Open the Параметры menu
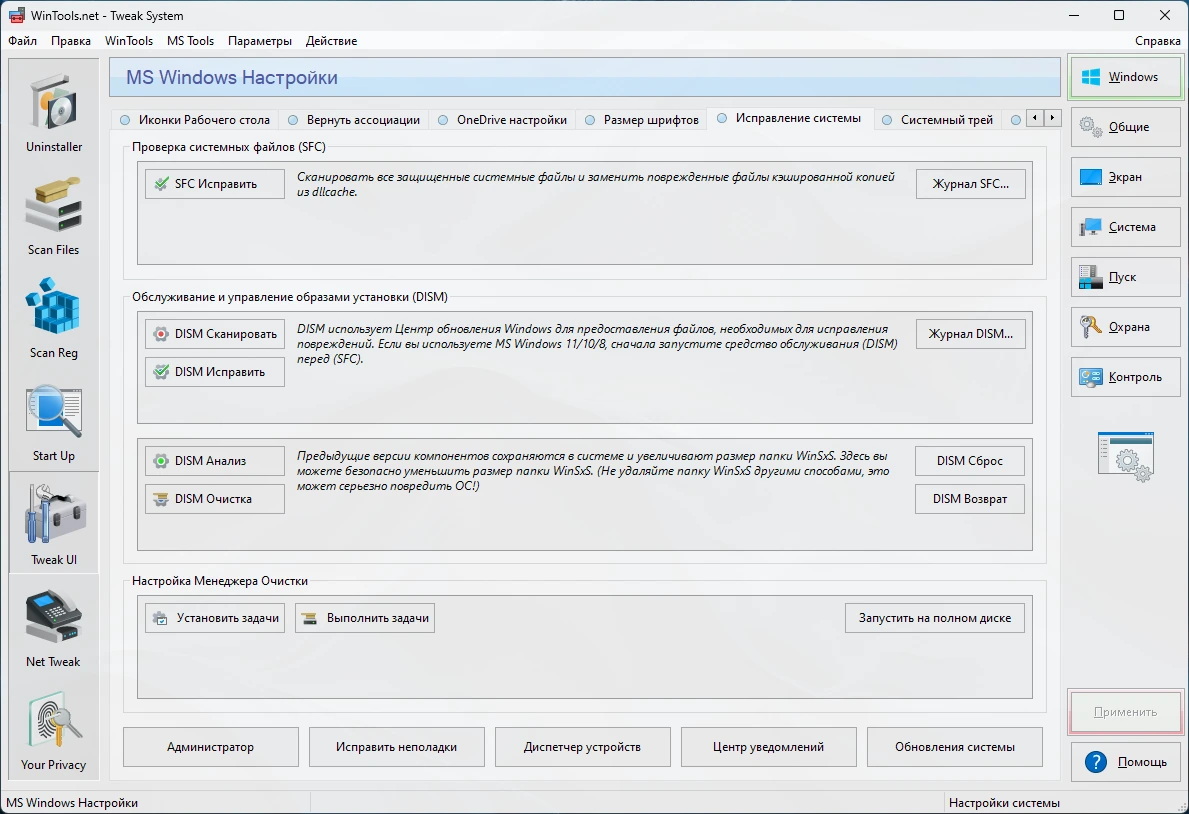 pyautogui.click(x=260, y=41)
